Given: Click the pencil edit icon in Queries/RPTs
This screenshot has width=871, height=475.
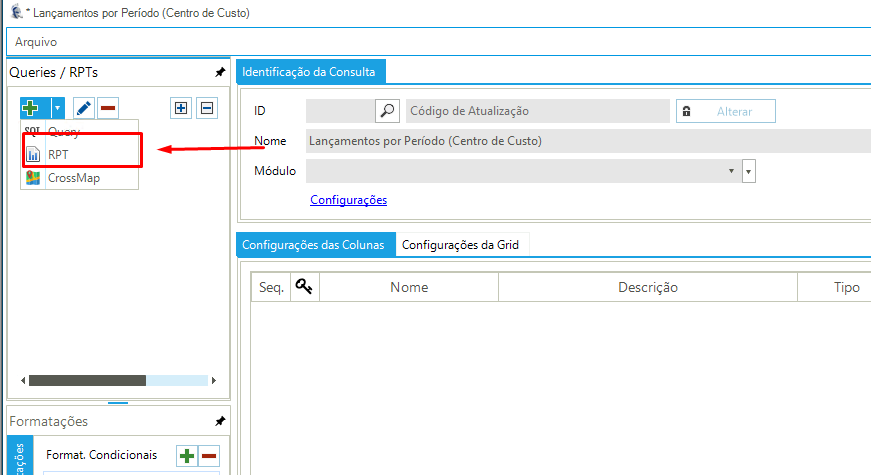Looking at the screenshot, I should tap(84, 108).
